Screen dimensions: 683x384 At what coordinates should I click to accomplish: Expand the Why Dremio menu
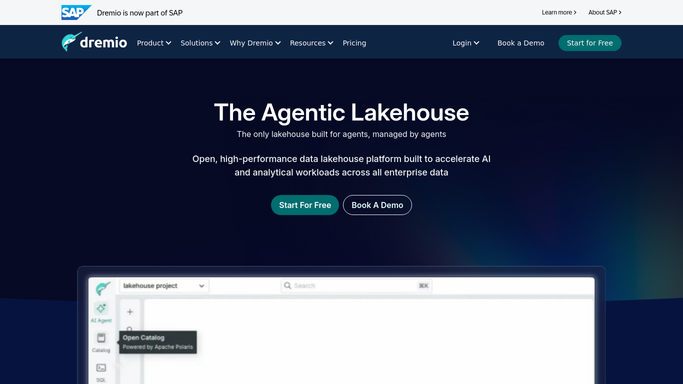coord(255,43)
